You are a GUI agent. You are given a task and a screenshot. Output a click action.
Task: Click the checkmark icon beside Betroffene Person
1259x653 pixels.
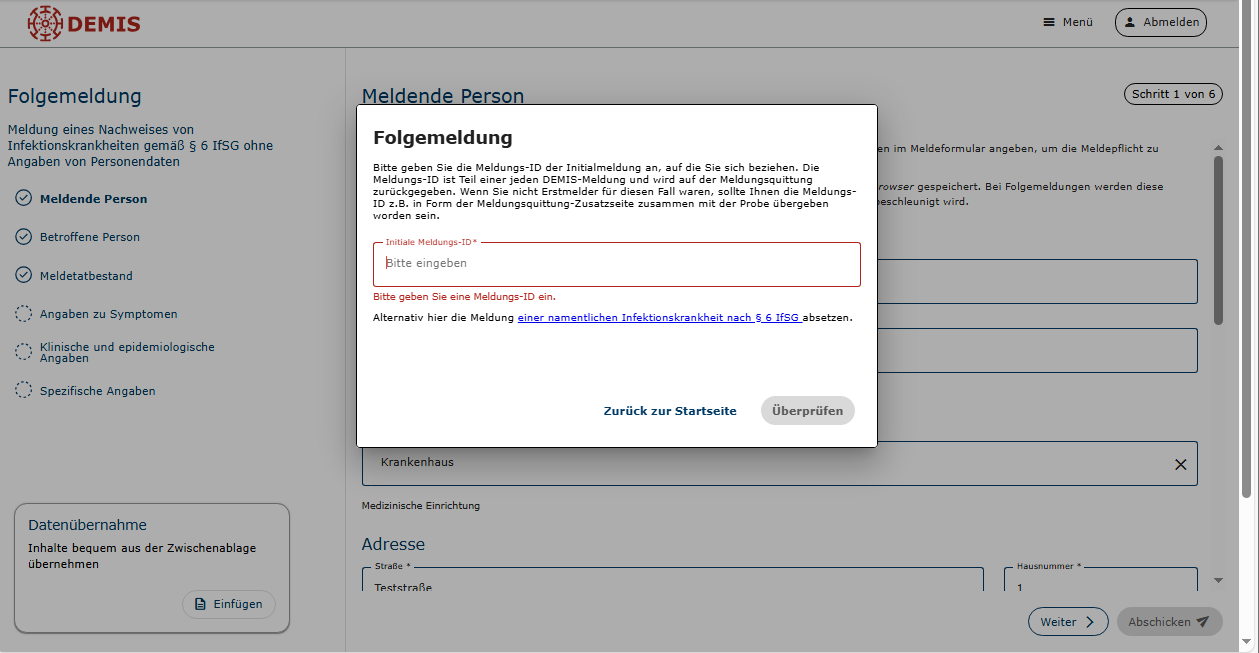coord(24,237)
